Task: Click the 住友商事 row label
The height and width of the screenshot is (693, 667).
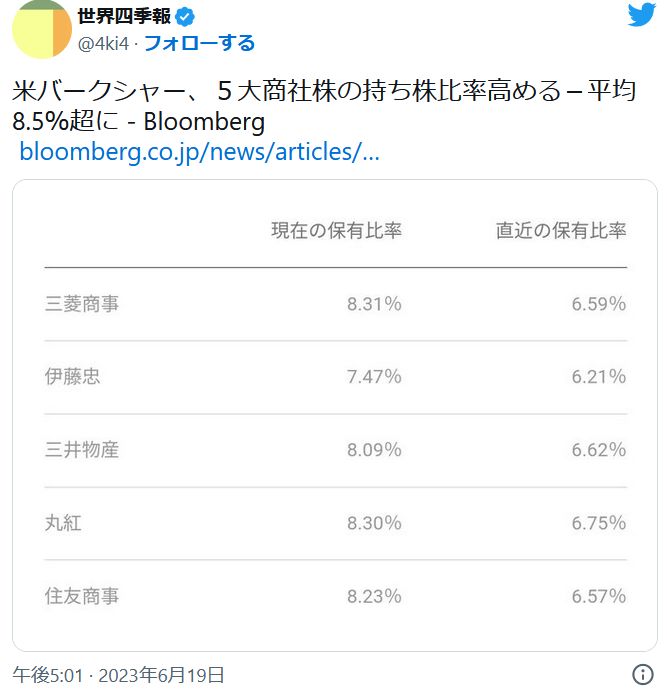Action: (x=82, y=596)
